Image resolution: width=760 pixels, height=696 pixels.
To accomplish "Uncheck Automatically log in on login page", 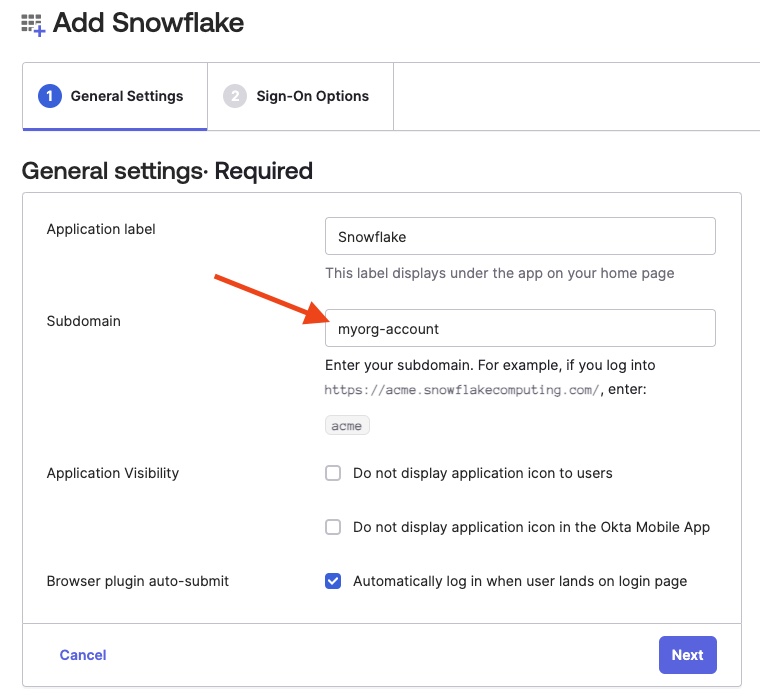I will click(333, 581).
